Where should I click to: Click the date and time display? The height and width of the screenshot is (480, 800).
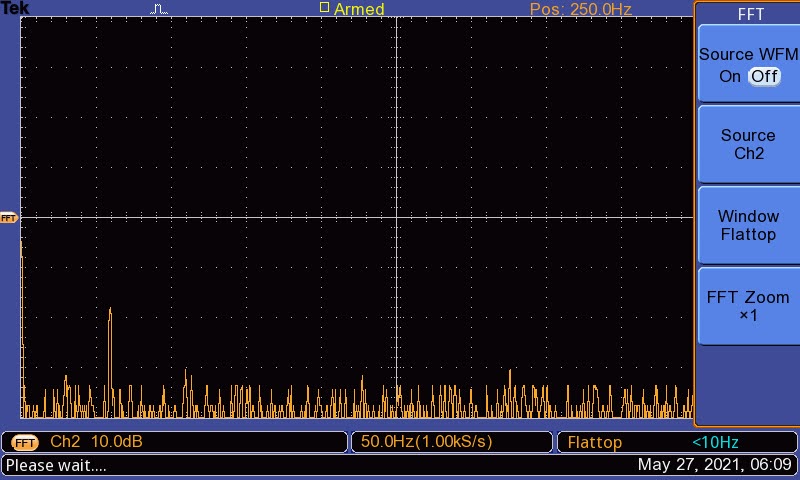[714, 464]
